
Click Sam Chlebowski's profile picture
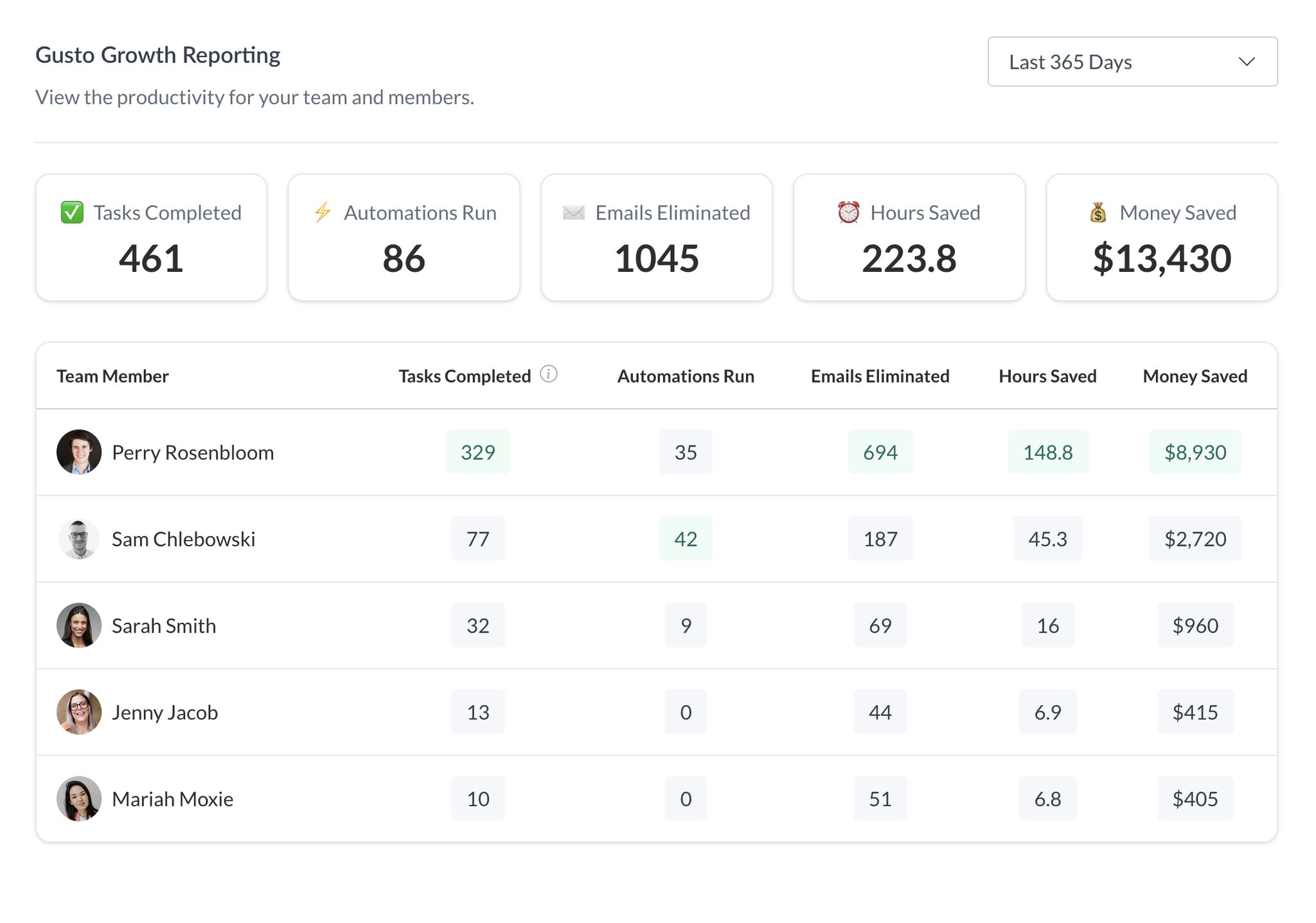79,539
